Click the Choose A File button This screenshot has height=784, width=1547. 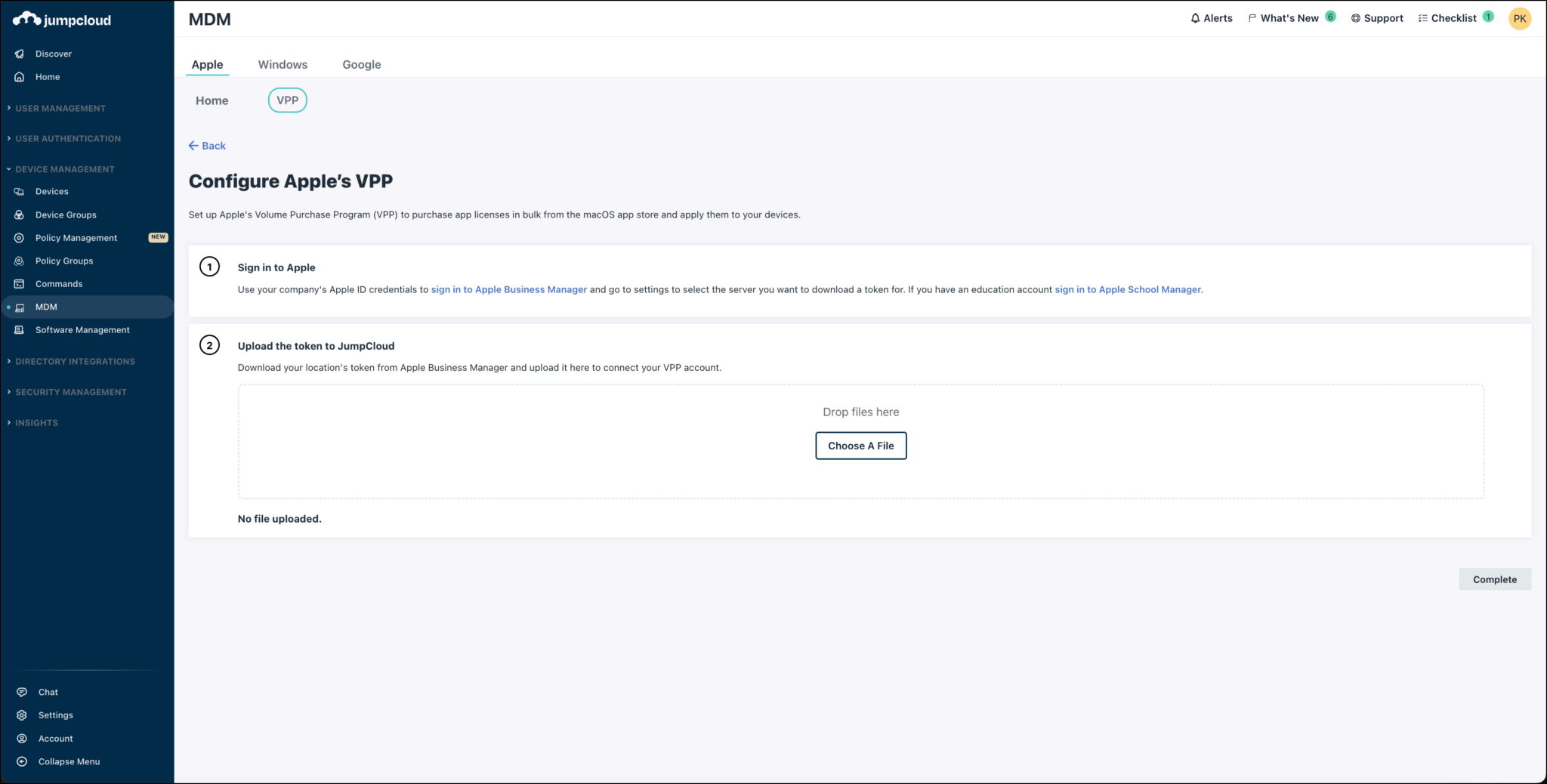click(x=860, y=446)
